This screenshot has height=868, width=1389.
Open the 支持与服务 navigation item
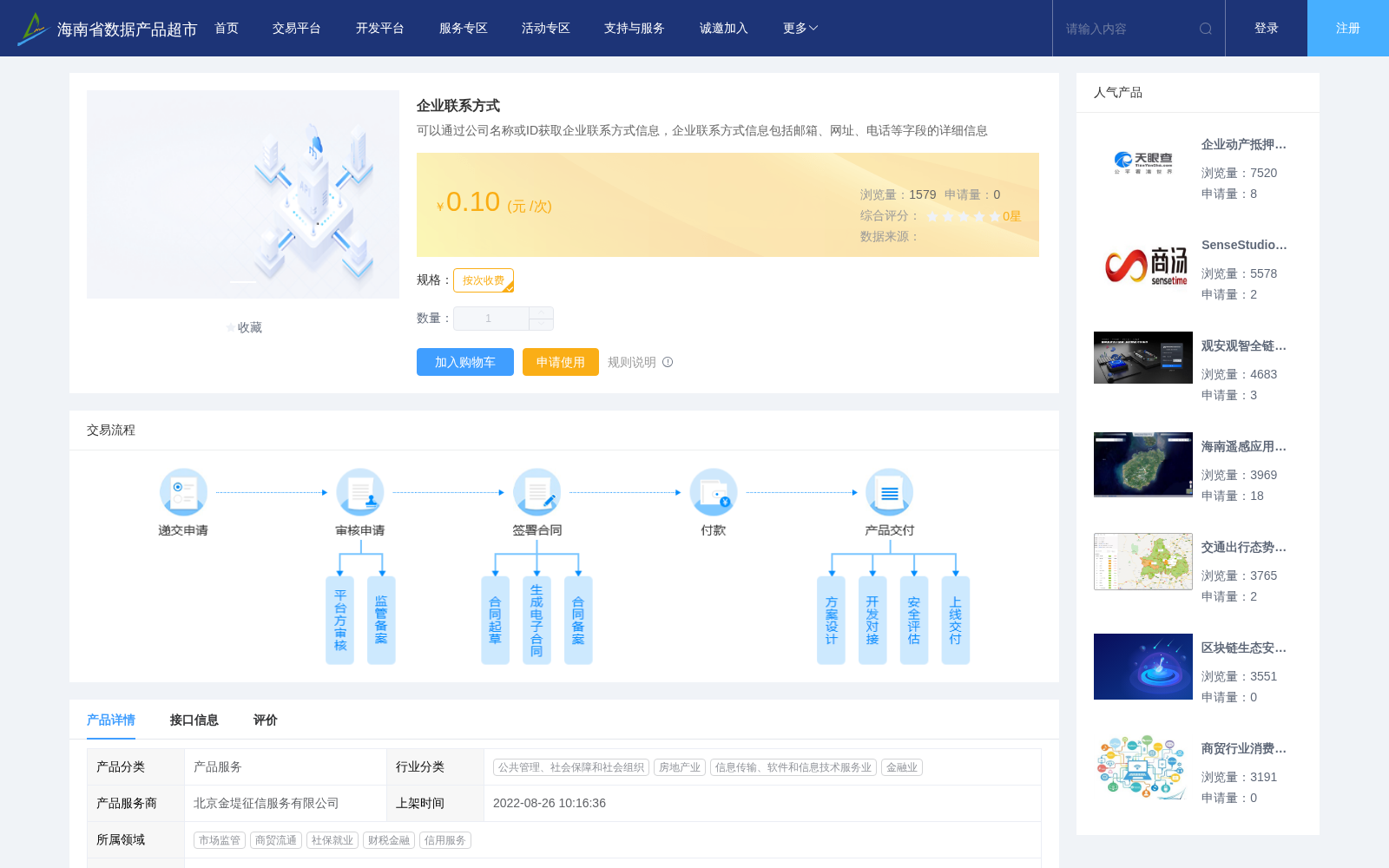point(635,29)
